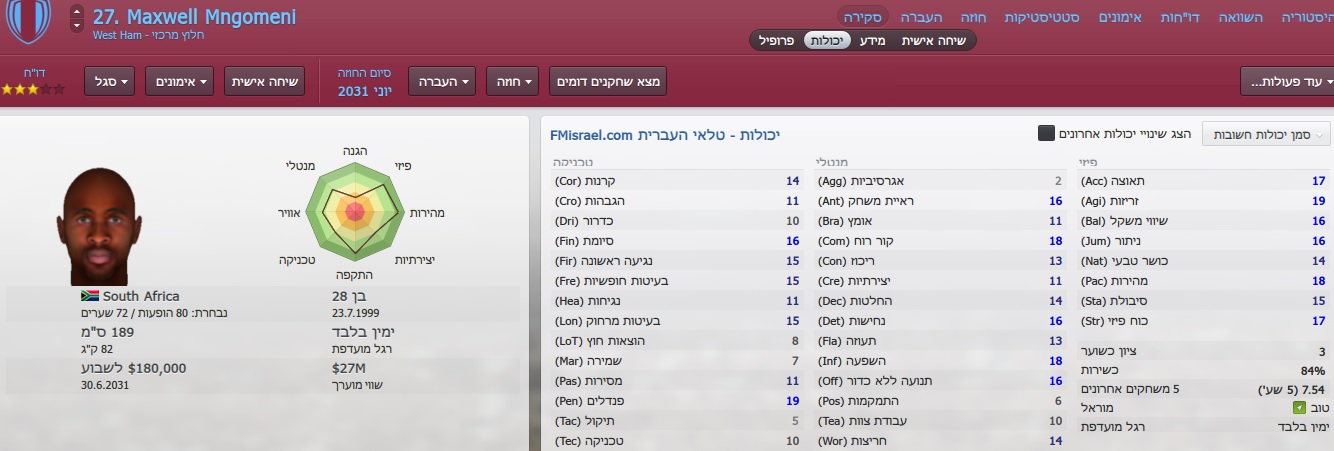
Task: Open the סטטיסטיקות statistics tab
Action: 1041,17
